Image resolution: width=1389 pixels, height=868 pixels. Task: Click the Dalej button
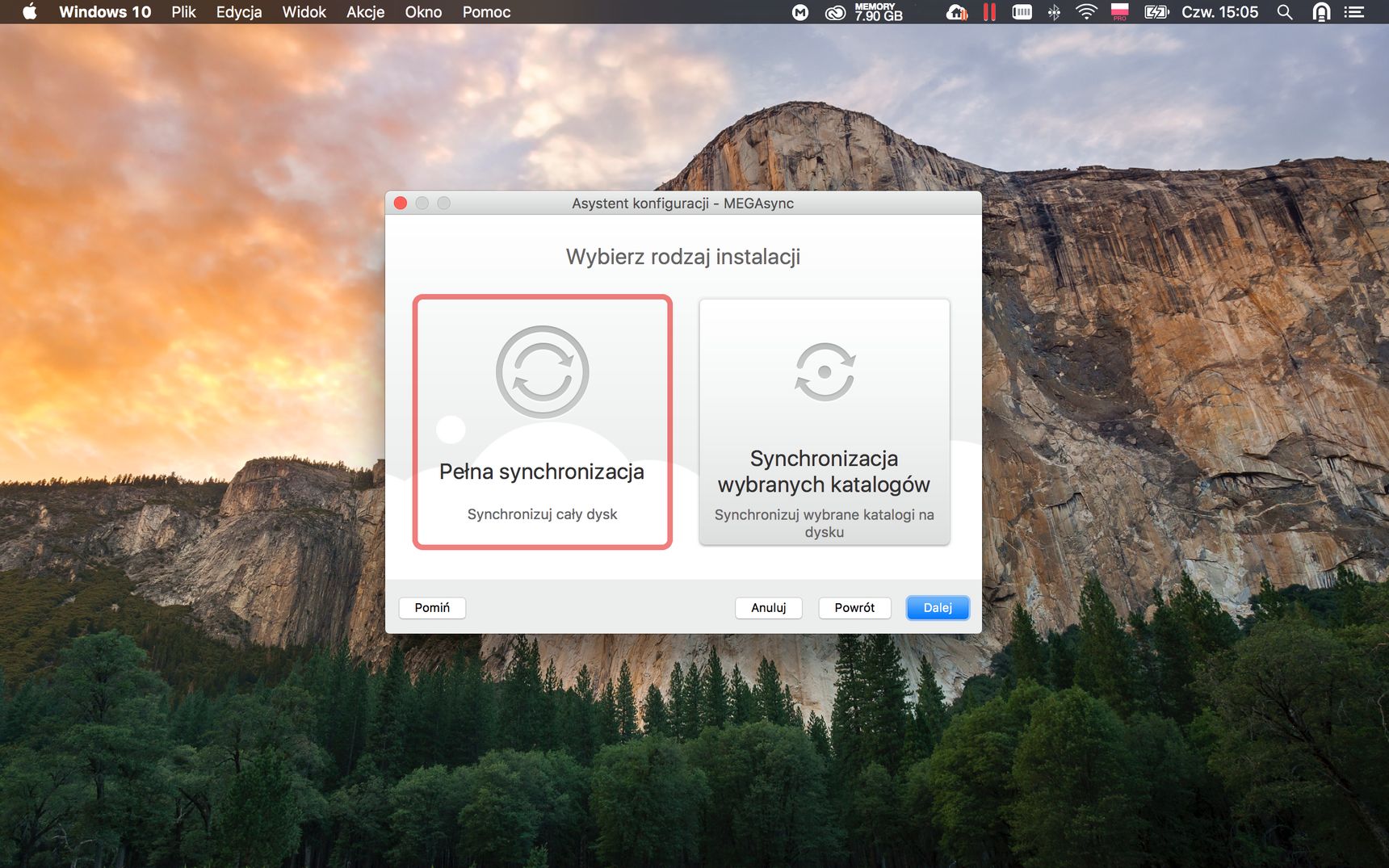click(x=938, y=608)
